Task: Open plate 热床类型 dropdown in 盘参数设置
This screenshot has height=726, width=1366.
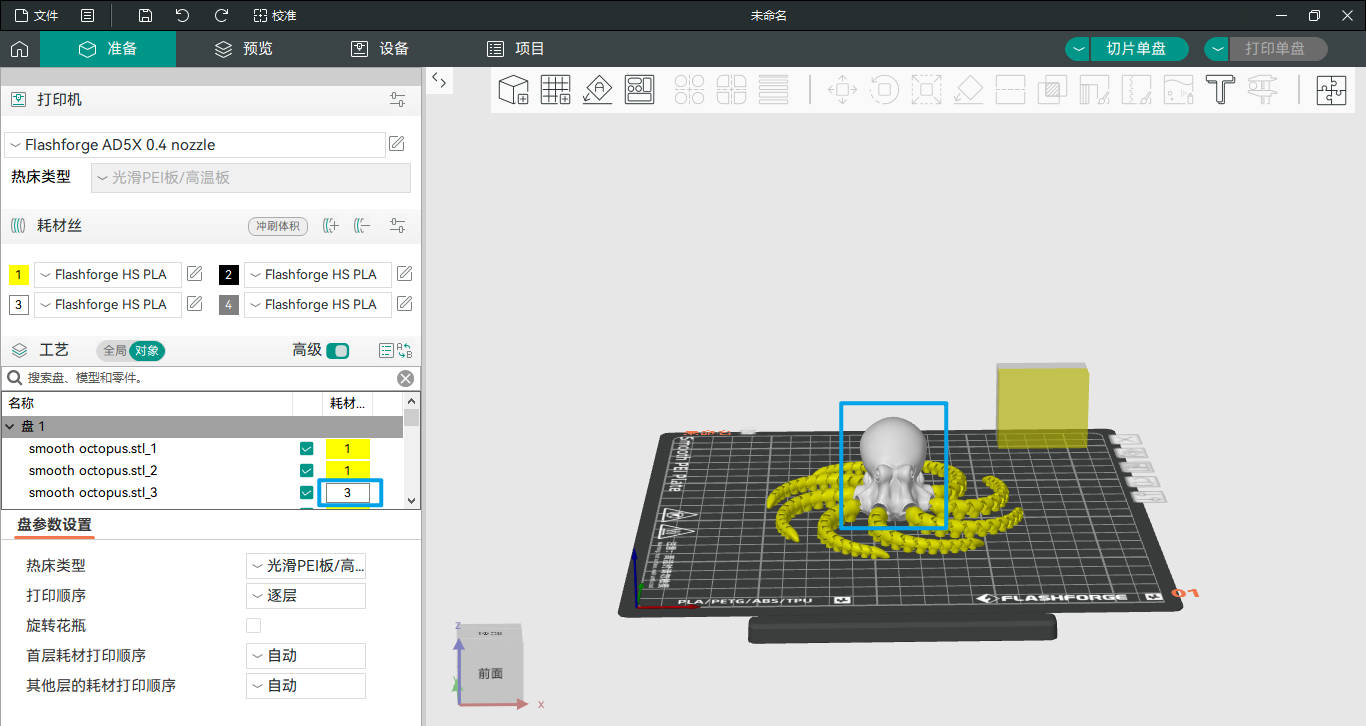Action: [x=306, y=566]
